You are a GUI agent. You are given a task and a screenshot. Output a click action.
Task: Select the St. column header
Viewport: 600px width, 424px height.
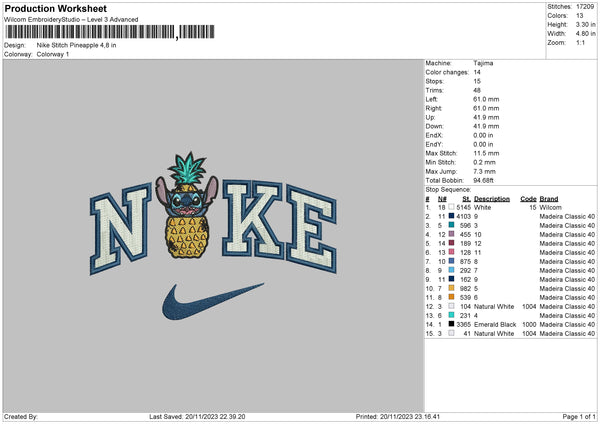coord(466,199)
